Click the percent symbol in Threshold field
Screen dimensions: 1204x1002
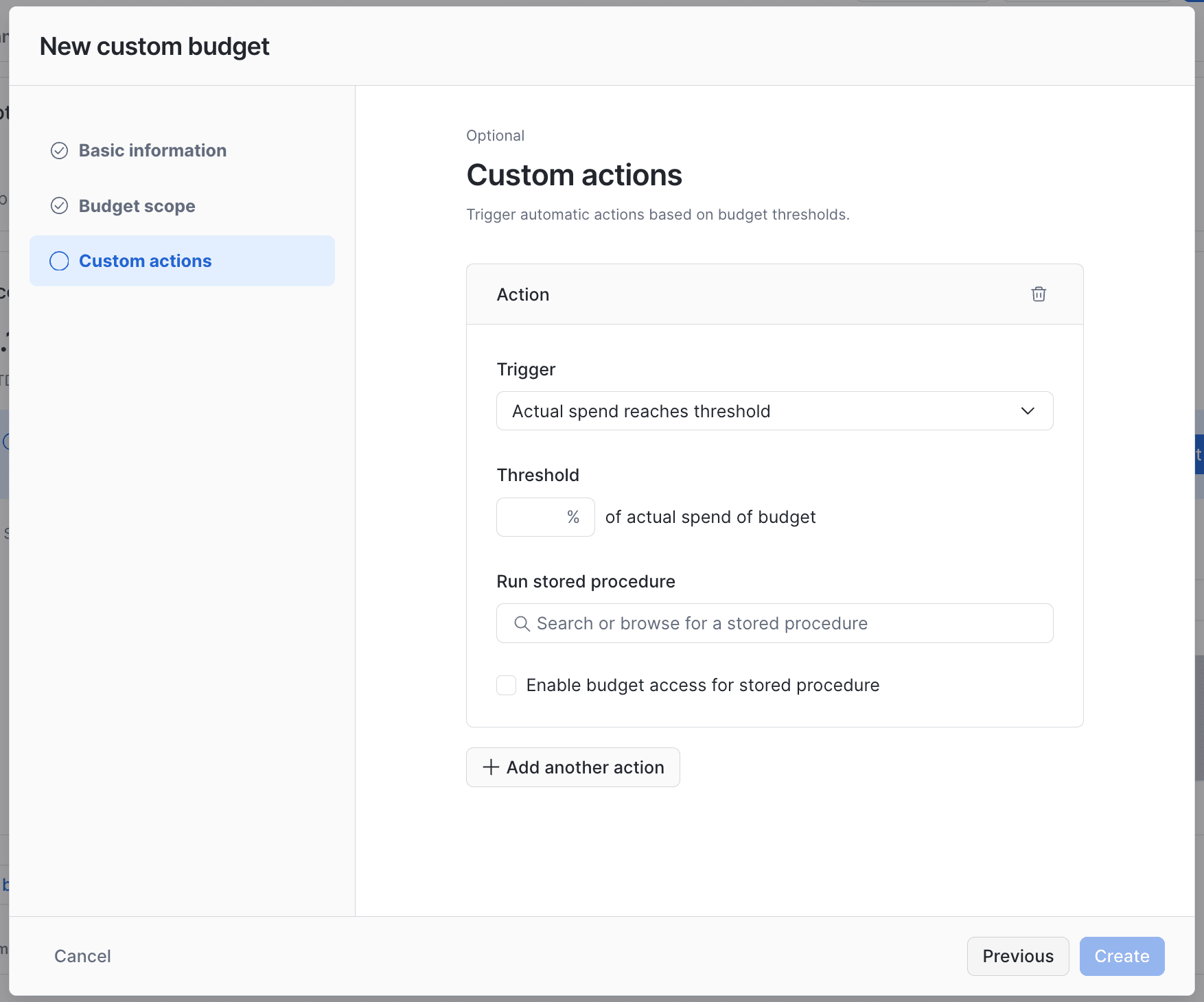coord(573,517)
